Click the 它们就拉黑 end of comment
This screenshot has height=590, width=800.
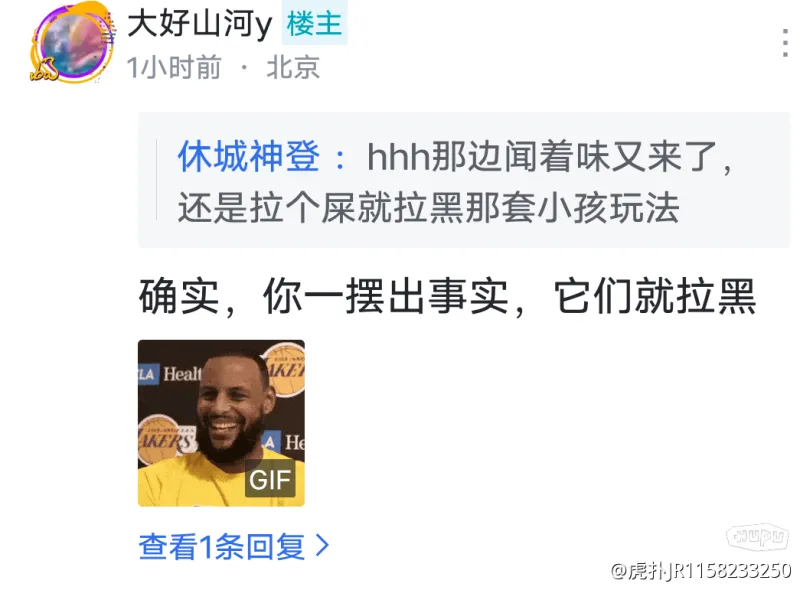(655, 297)
